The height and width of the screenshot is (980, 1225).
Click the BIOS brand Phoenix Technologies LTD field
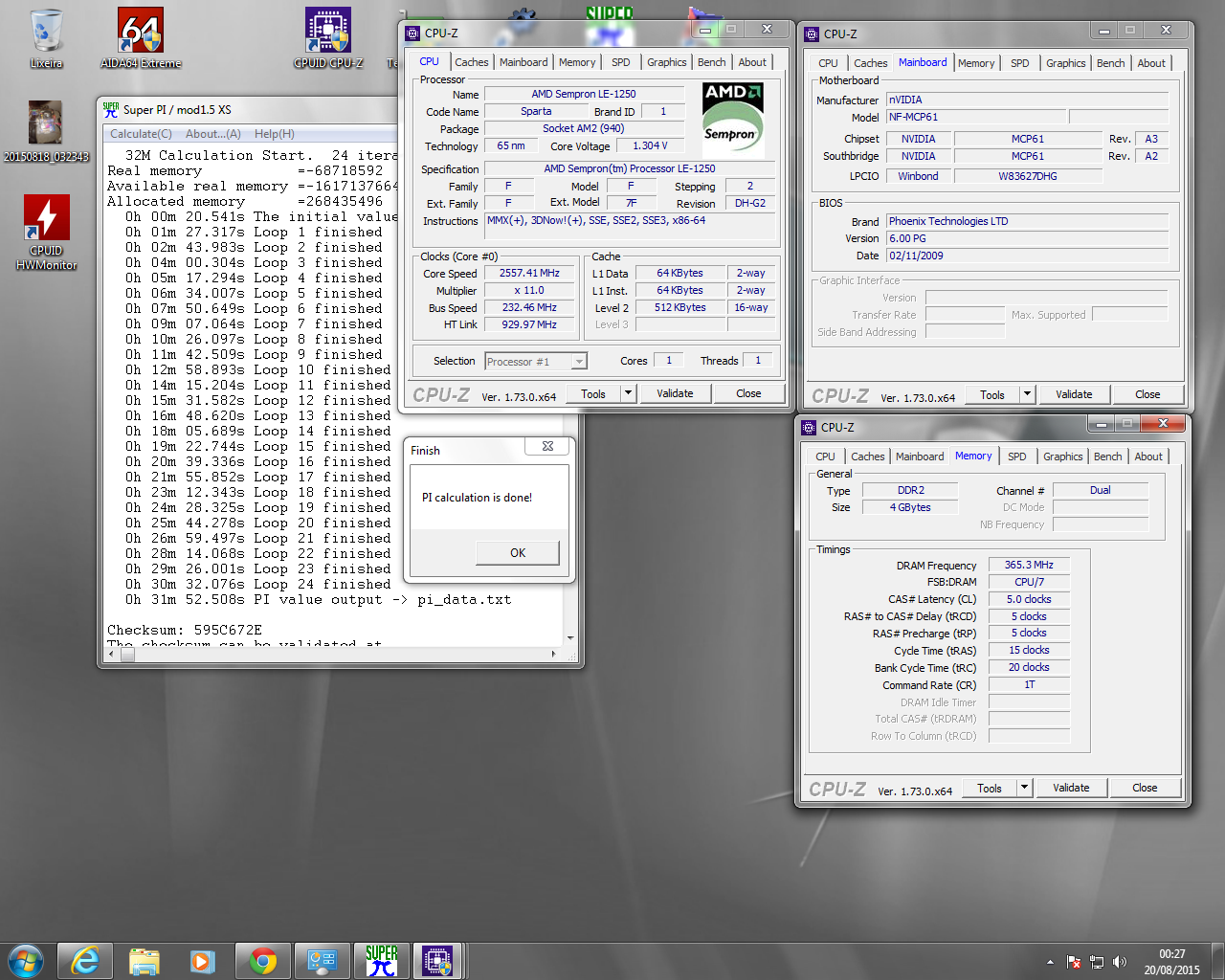(1027, 221)
